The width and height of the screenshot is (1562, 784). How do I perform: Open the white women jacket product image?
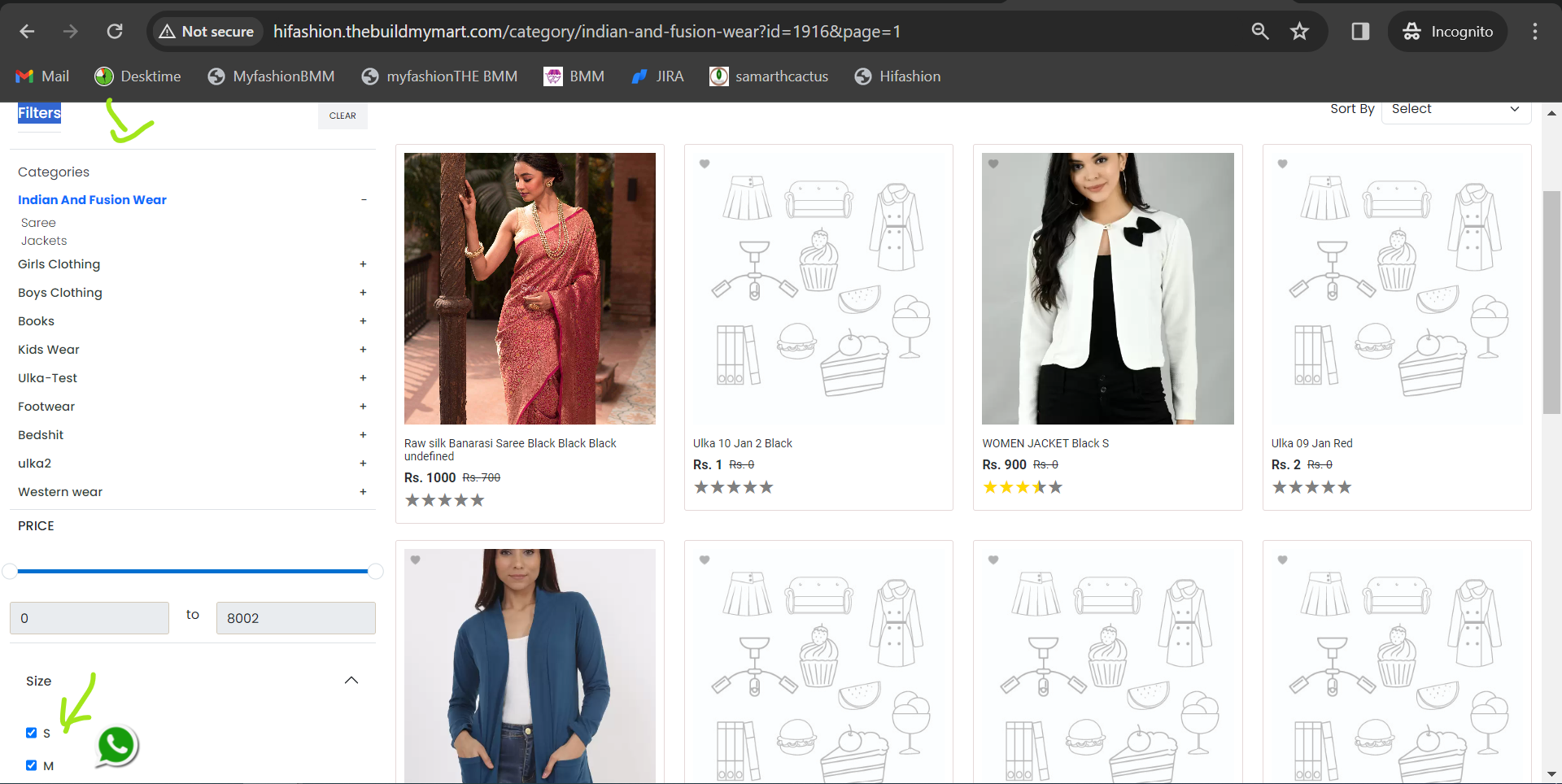pyautogui.click(x=1108, y=289)
